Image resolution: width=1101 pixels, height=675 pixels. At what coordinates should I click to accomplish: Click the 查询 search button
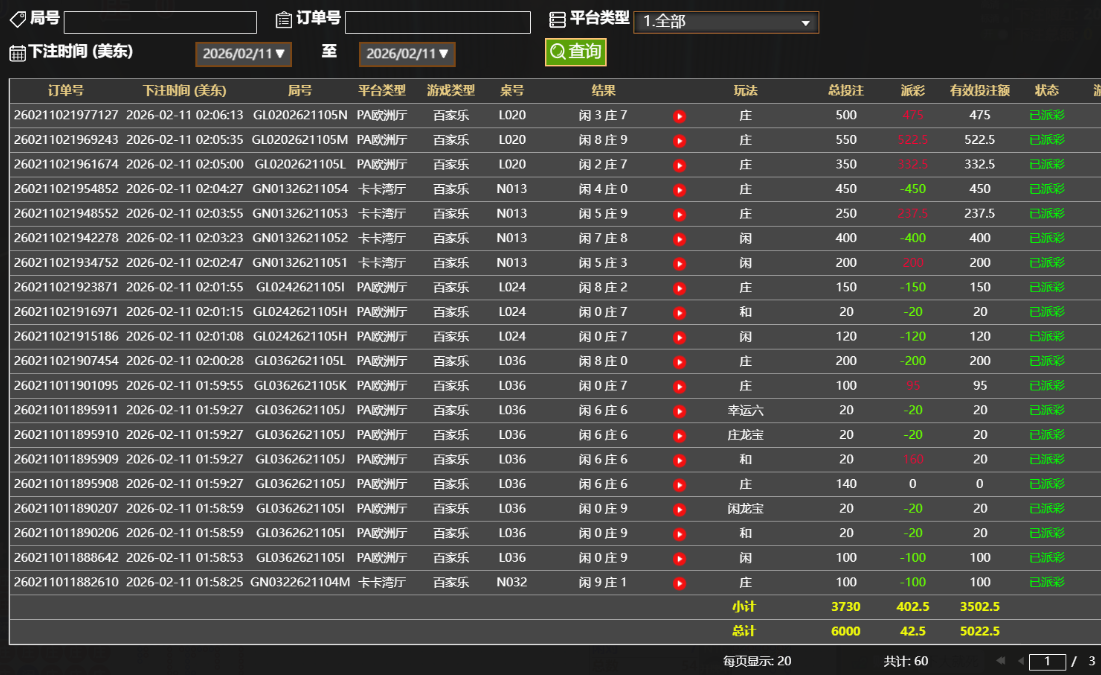(x=575, y=51)
